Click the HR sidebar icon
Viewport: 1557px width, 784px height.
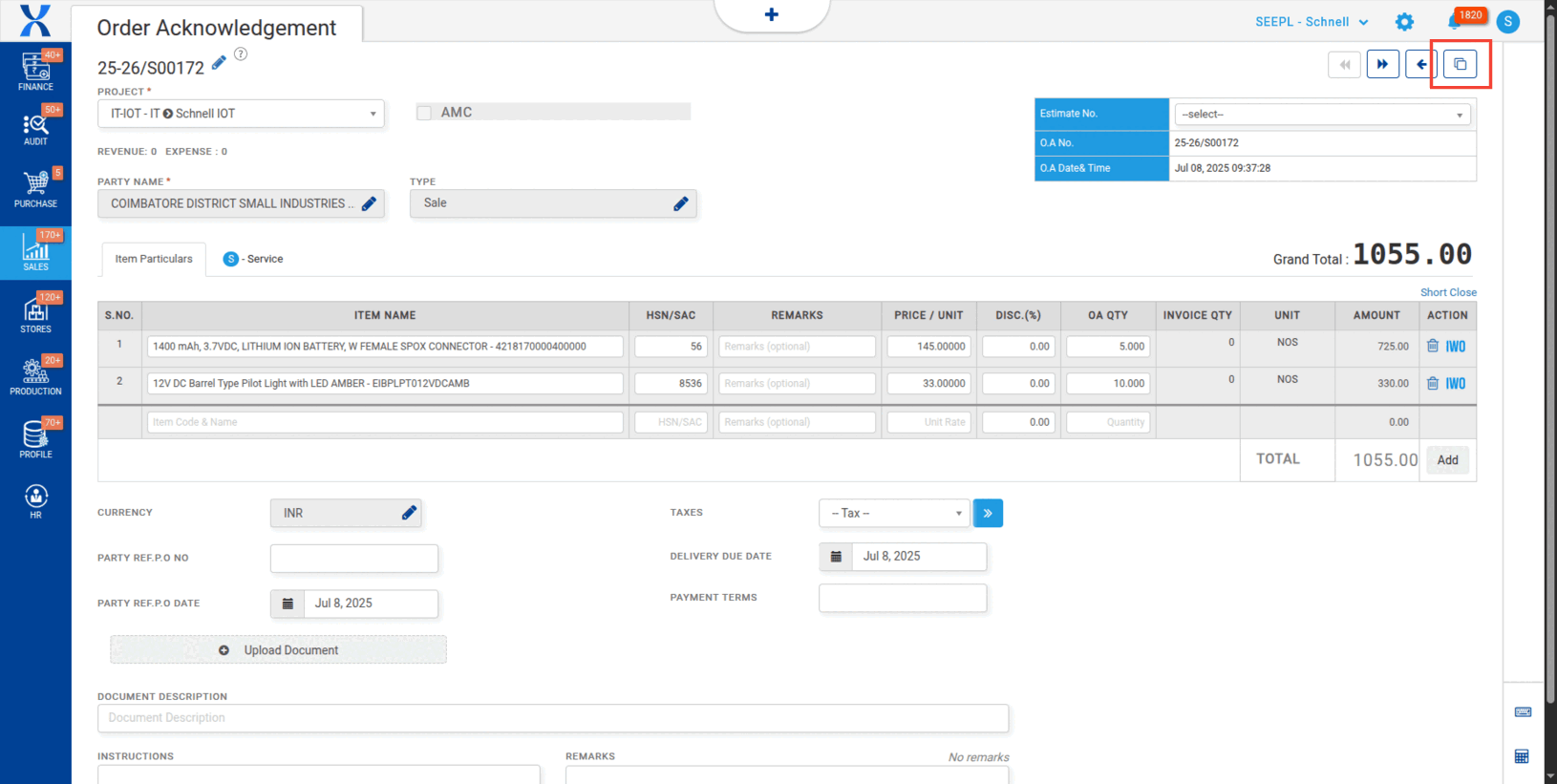tap(35, 499)
